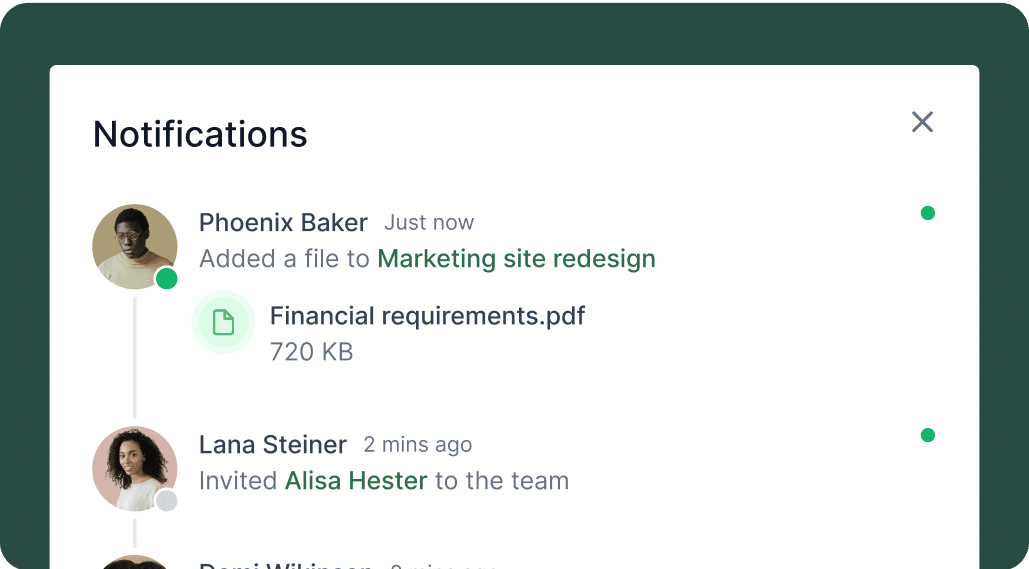This screenshot has width=1029, height=569.
Task: Close the Notifications panel with X icon
Action: coord(922,122)
